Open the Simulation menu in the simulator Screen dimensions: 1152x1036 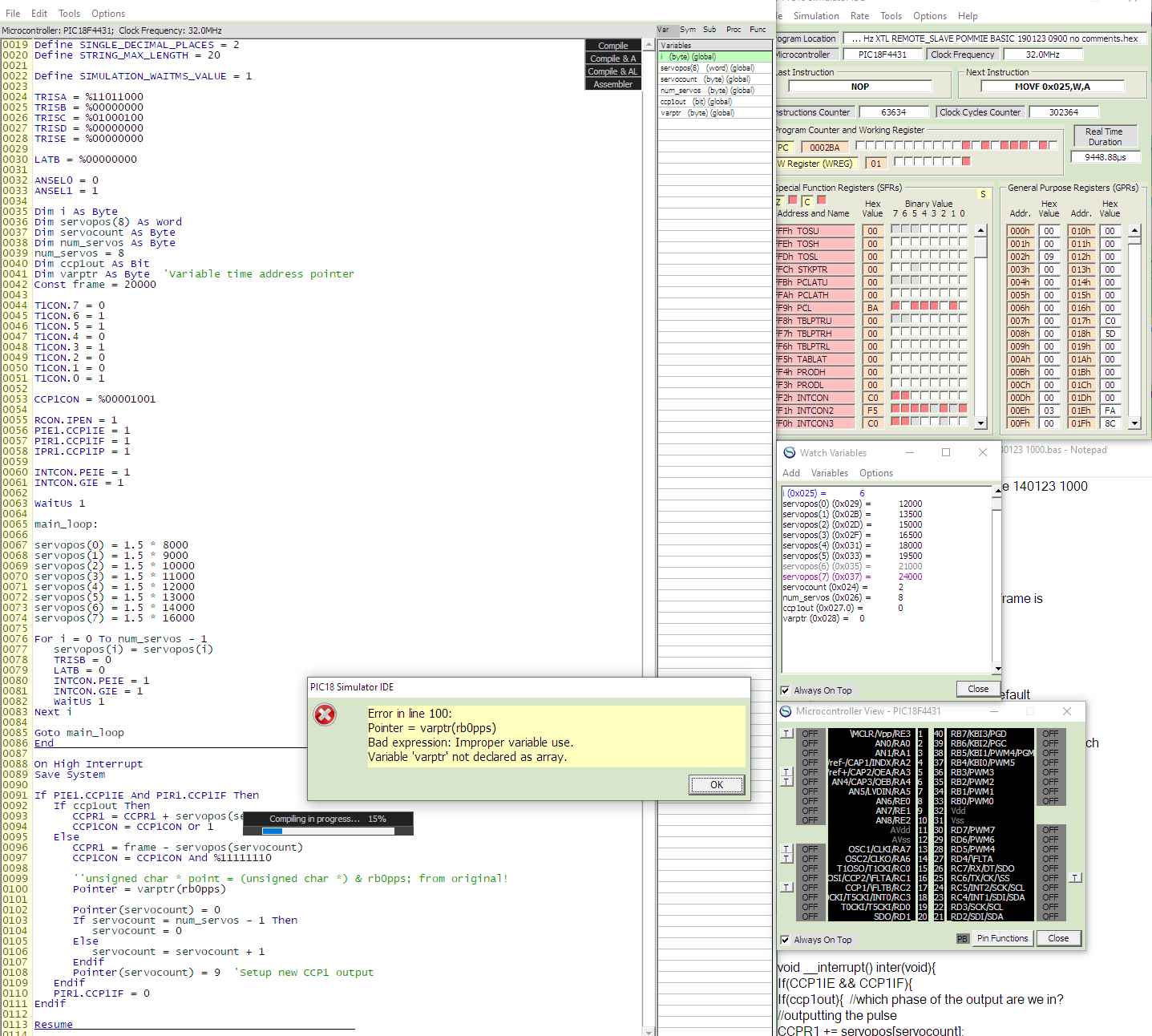816,16
